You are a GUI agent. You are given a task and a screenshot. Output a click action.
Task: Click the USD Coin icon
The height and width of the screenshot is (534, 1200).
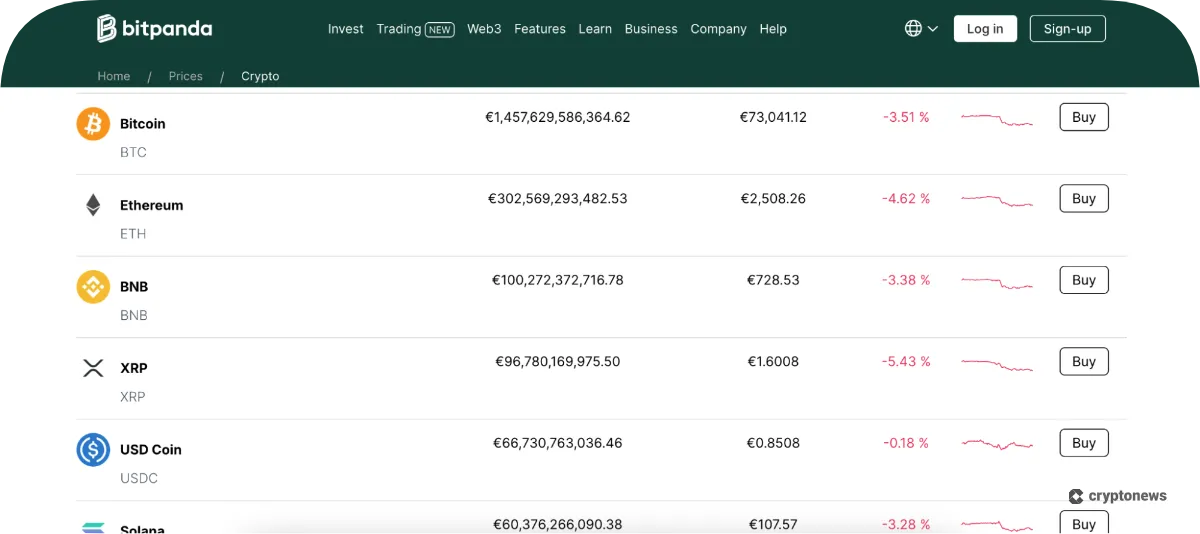click(x=93, y=450)
